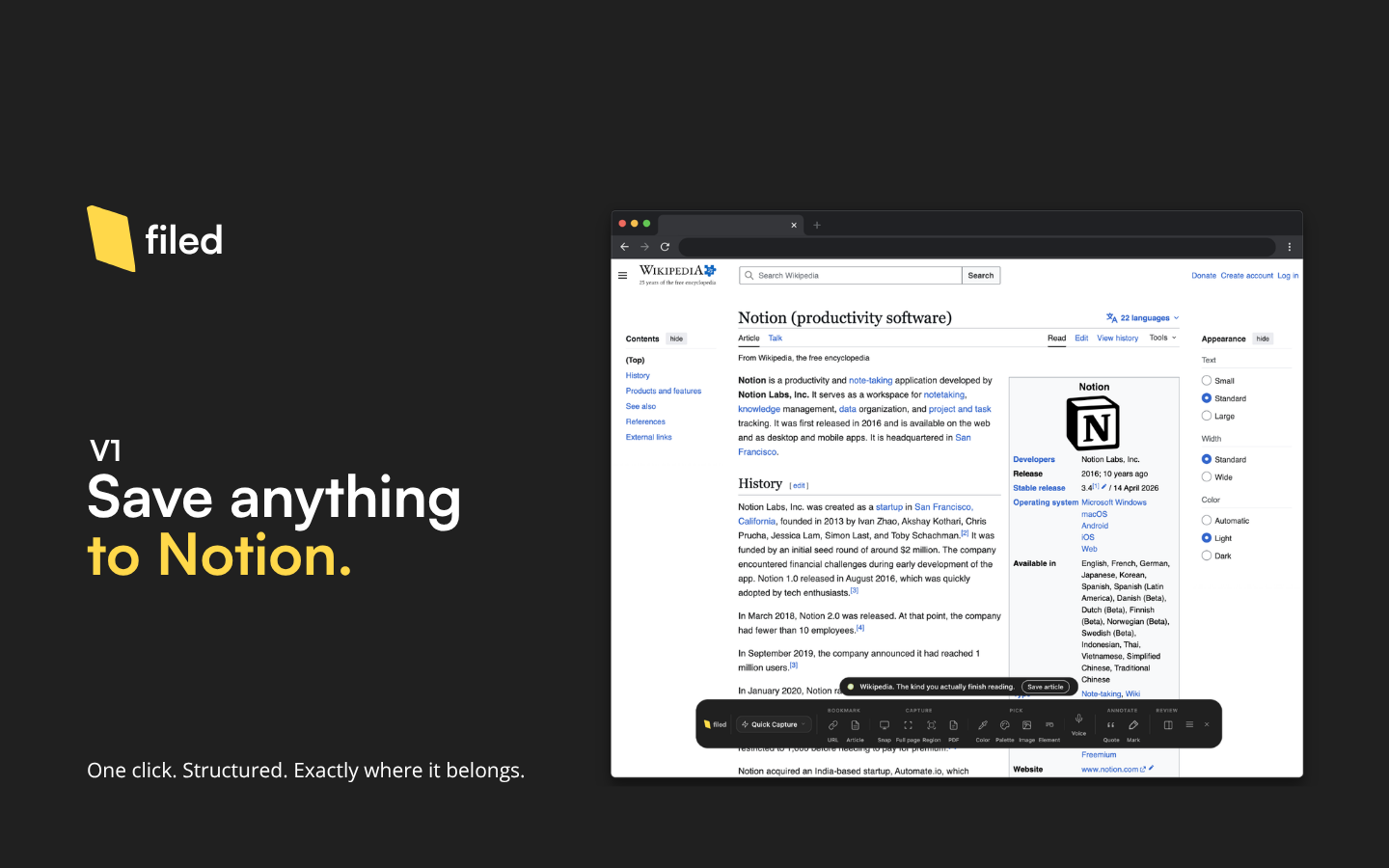Expand the 22 languages dropdown

(x=1143, y=318)
